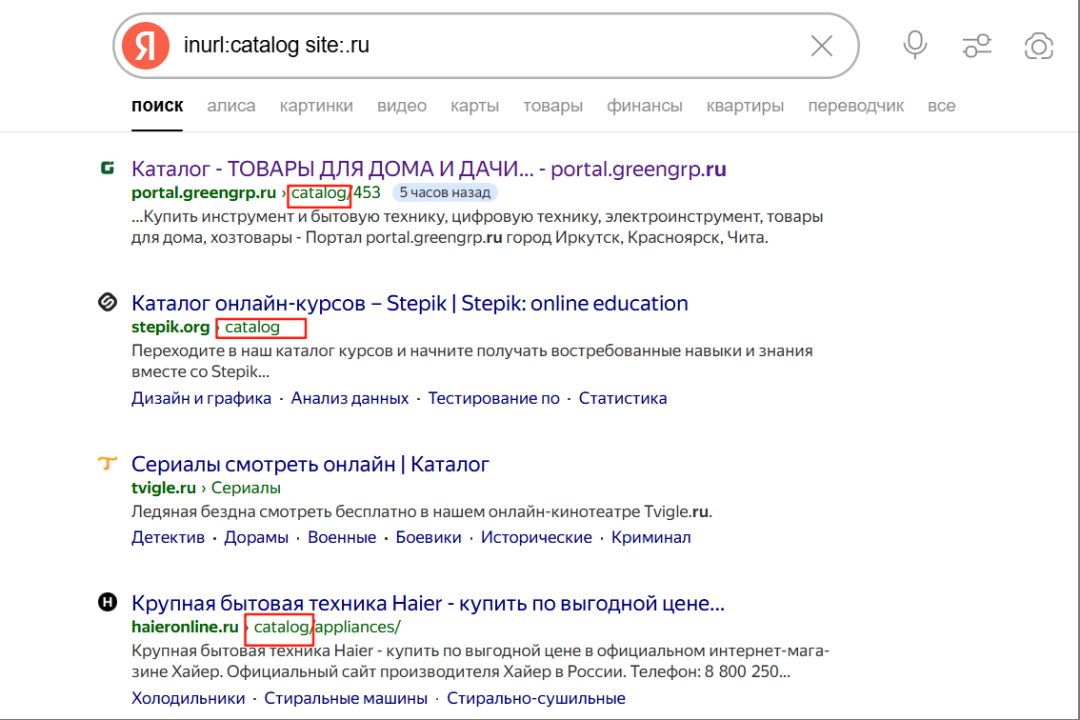Click portal.greengrp.ru green domain link
The height and width of the screenshot is (720, 1080).
point(203,192)
